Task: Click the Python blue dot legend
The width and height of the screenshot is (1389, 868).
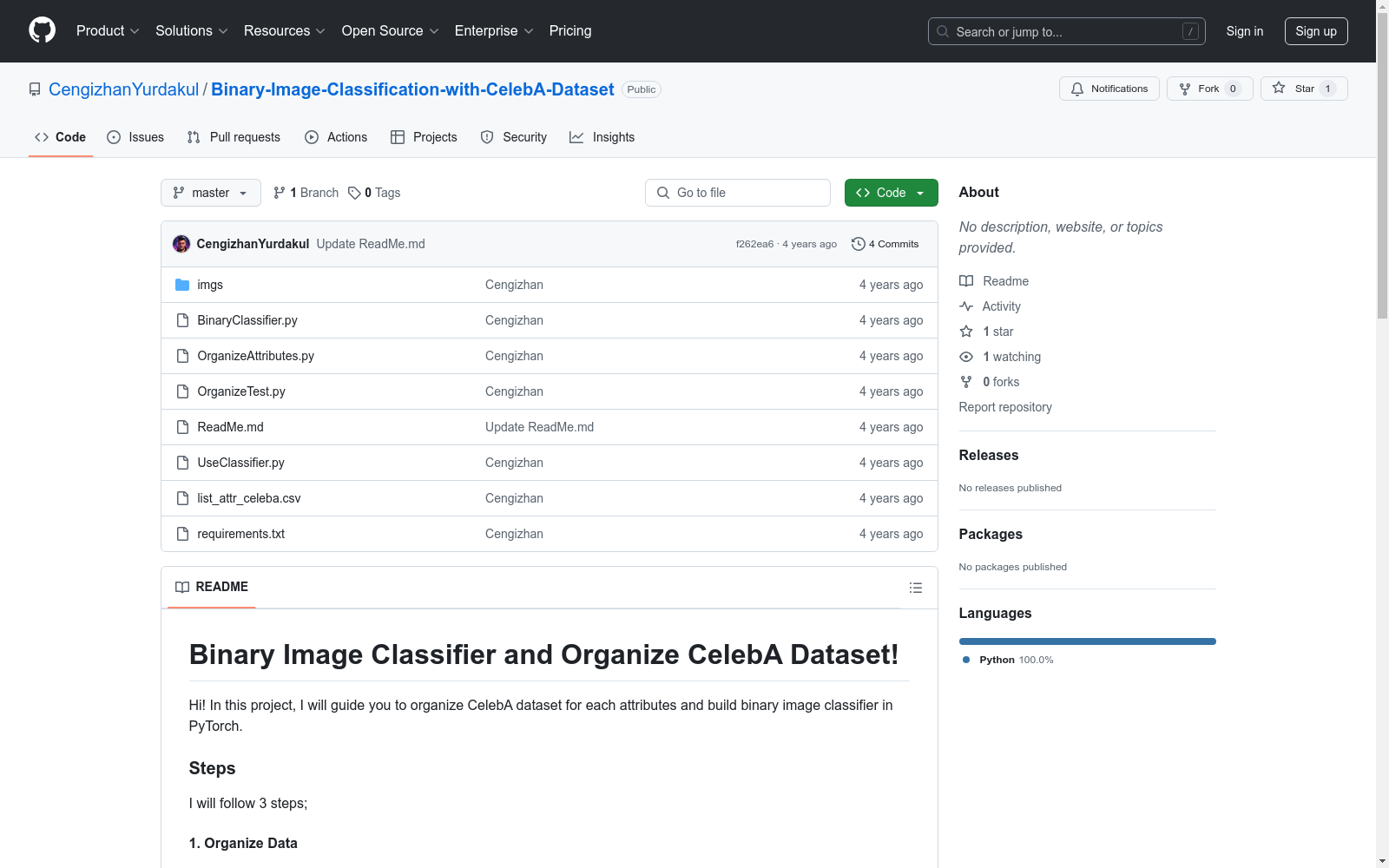Action: point(966,660)
